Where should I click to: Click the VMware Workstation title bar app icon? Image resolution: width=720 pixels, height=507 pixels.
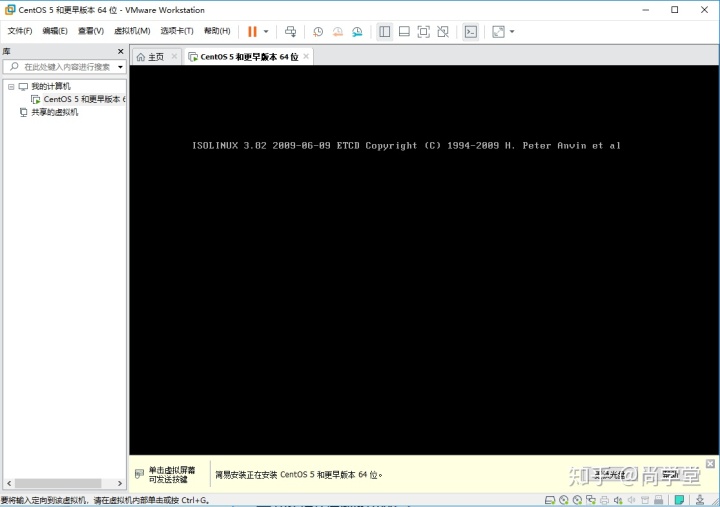pyautogui.click(x=10, y=10)
